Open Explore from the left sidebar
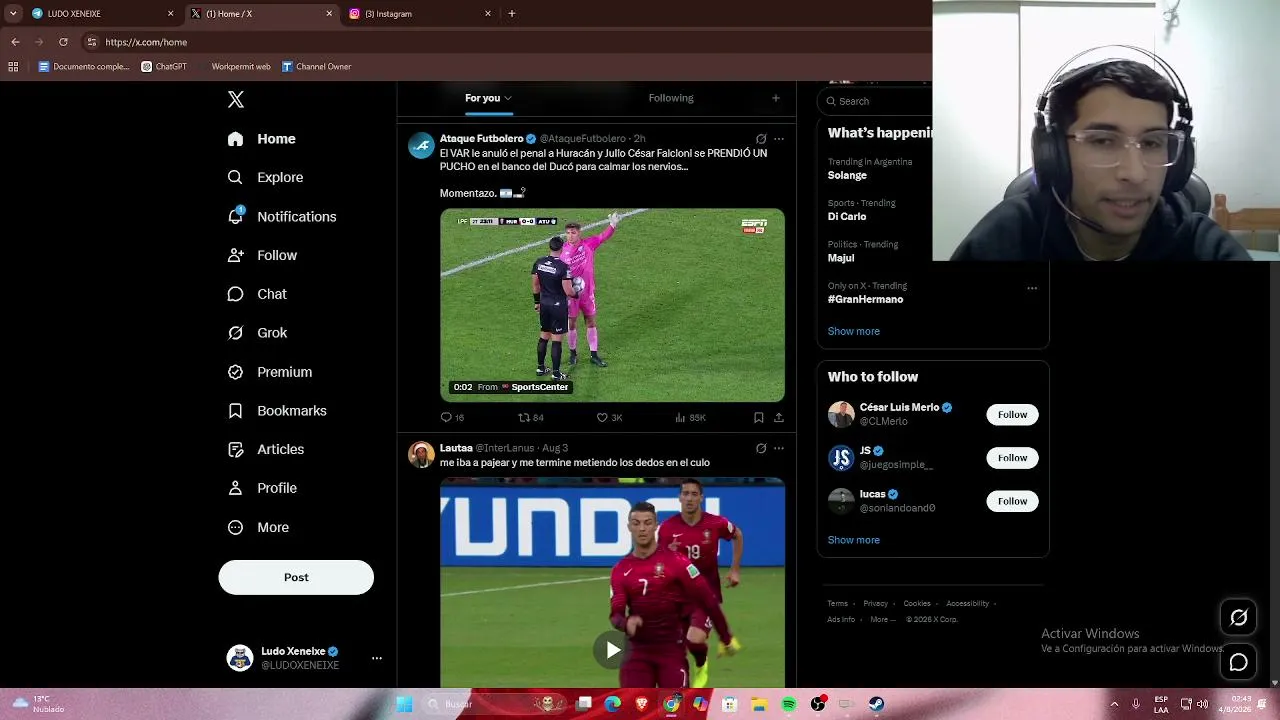The height and width of the screenshot is (720, 1280). [266, 177]
